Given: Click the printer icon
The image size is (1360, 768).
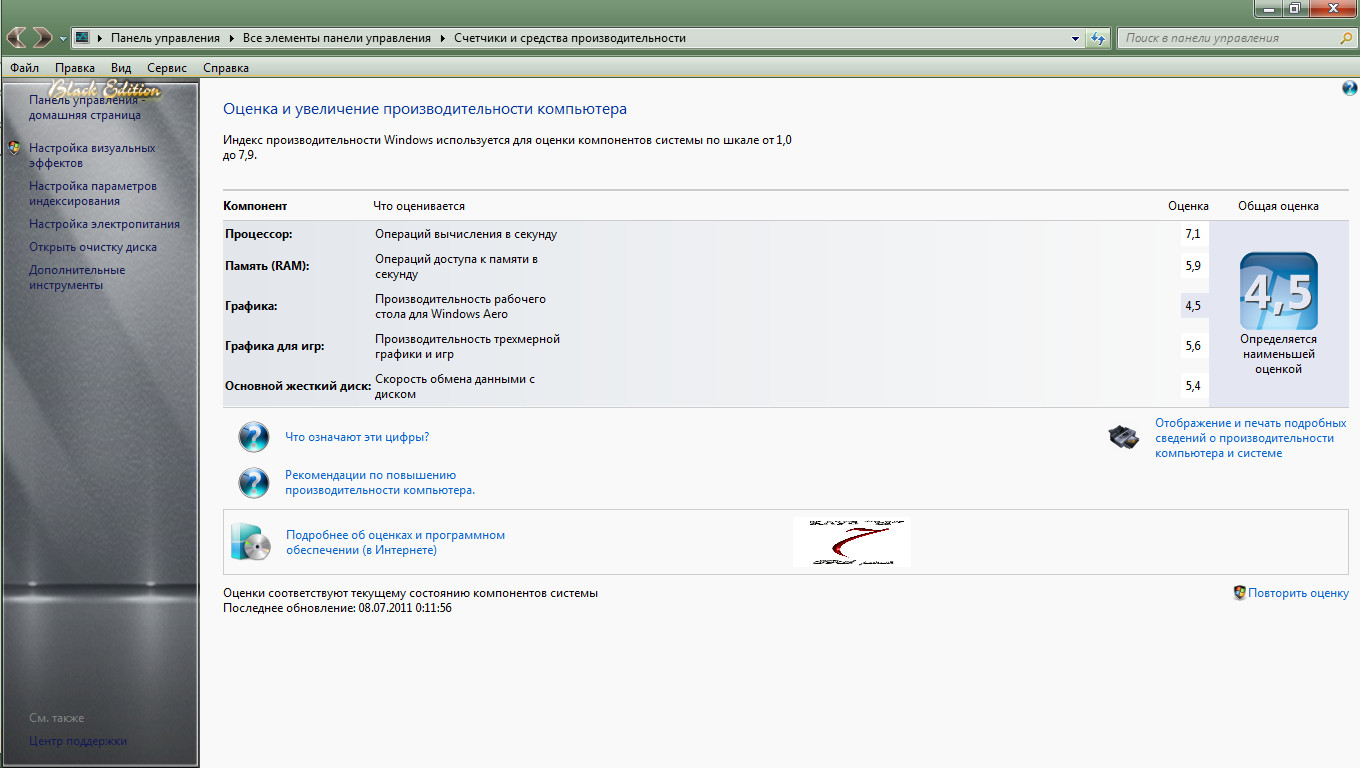Looking at the screenshot, I should click(1124, 437).
